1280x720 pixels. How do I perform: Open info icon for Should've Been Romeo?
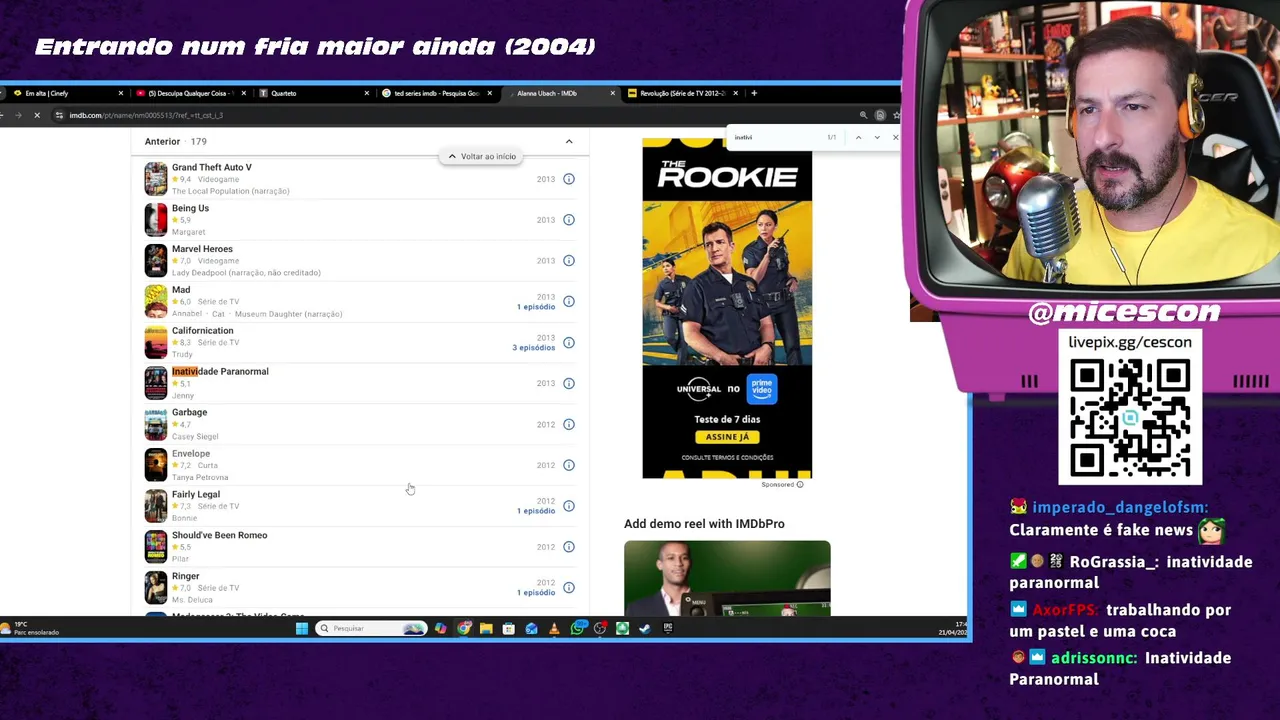pos(569,547)
